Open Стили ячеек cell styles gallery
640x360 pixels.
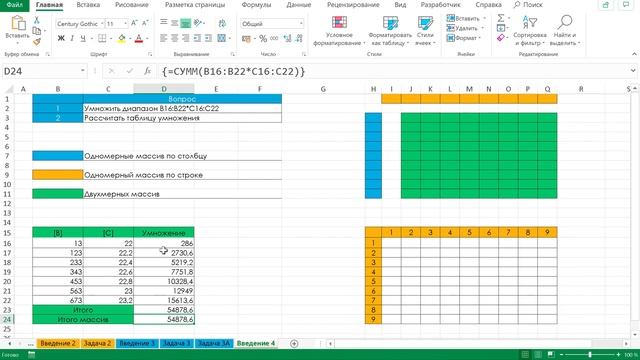[x=425, y=31]
